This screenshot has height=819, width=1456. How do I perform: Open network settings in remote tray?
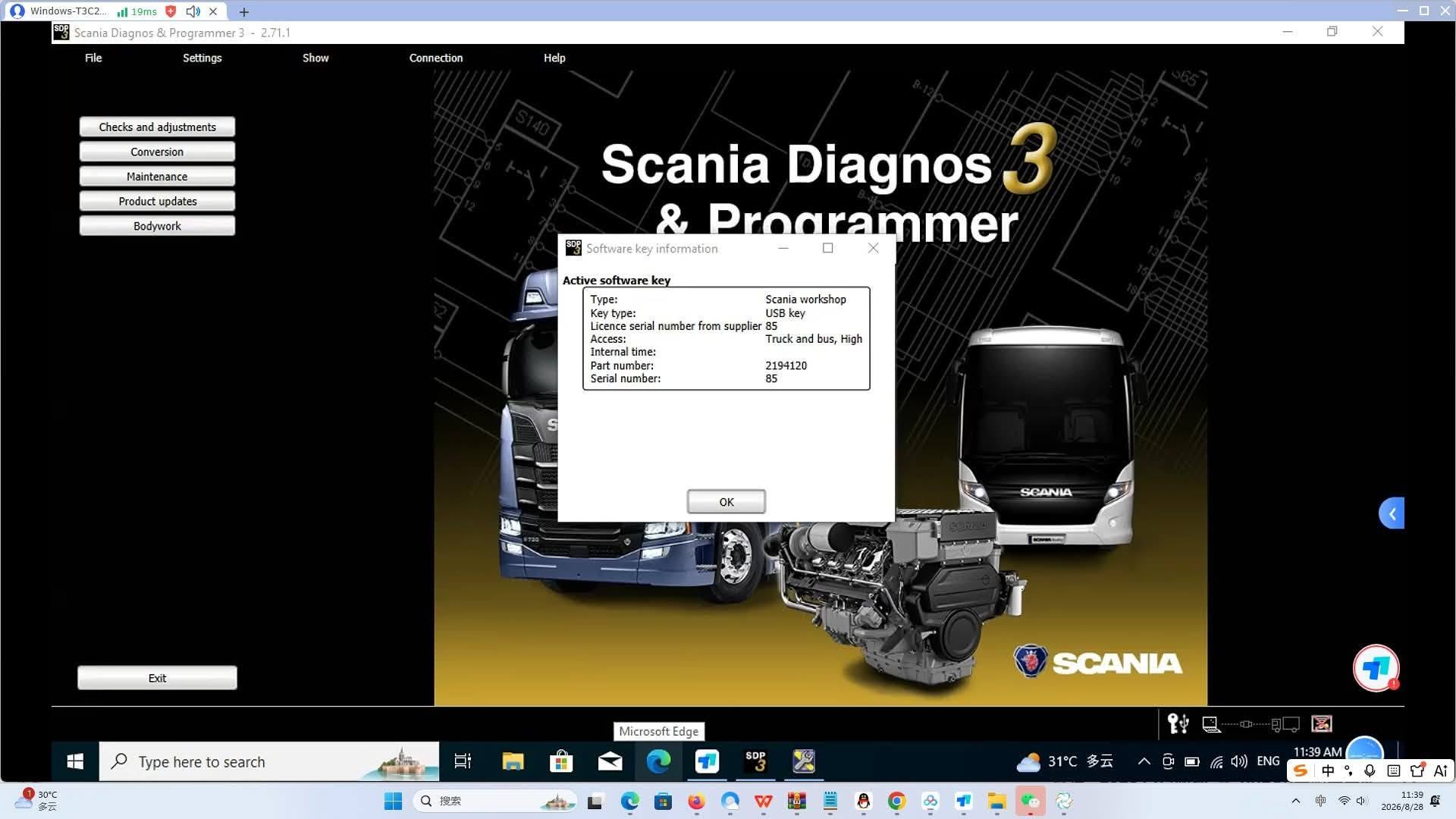[x=1216, y=761]
